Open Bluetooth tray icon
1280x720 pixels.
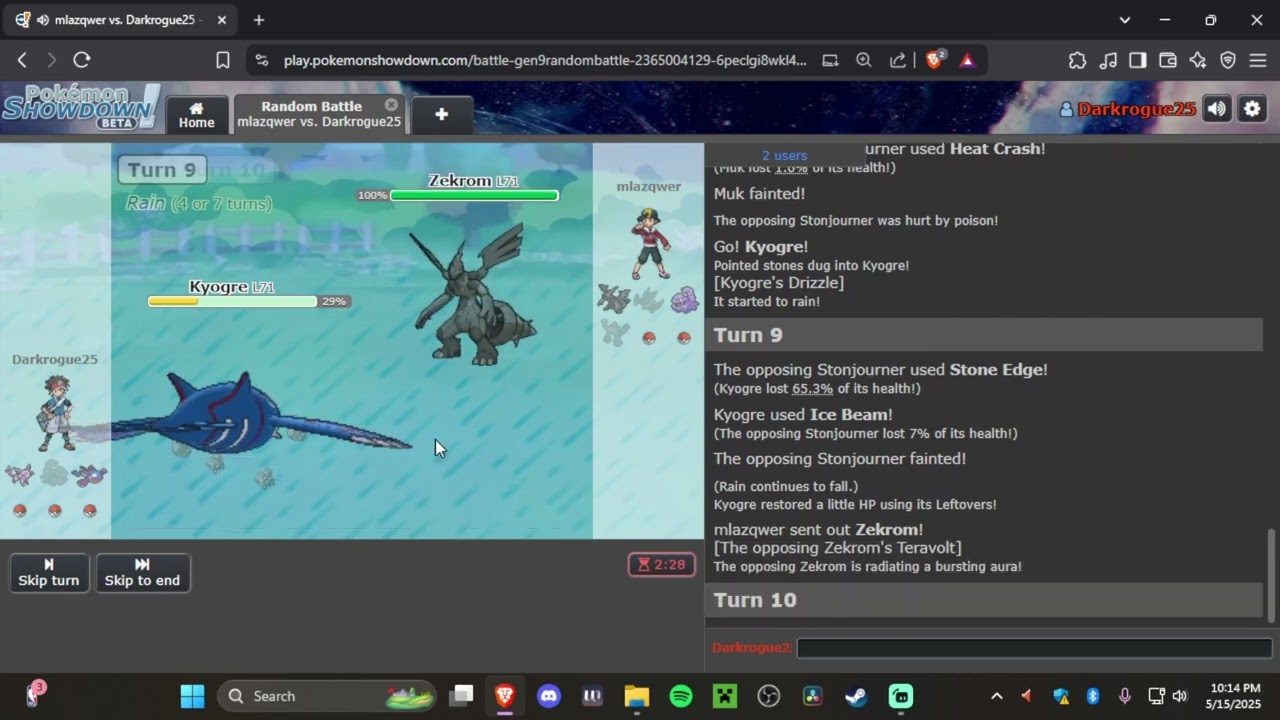point(1093,696)
